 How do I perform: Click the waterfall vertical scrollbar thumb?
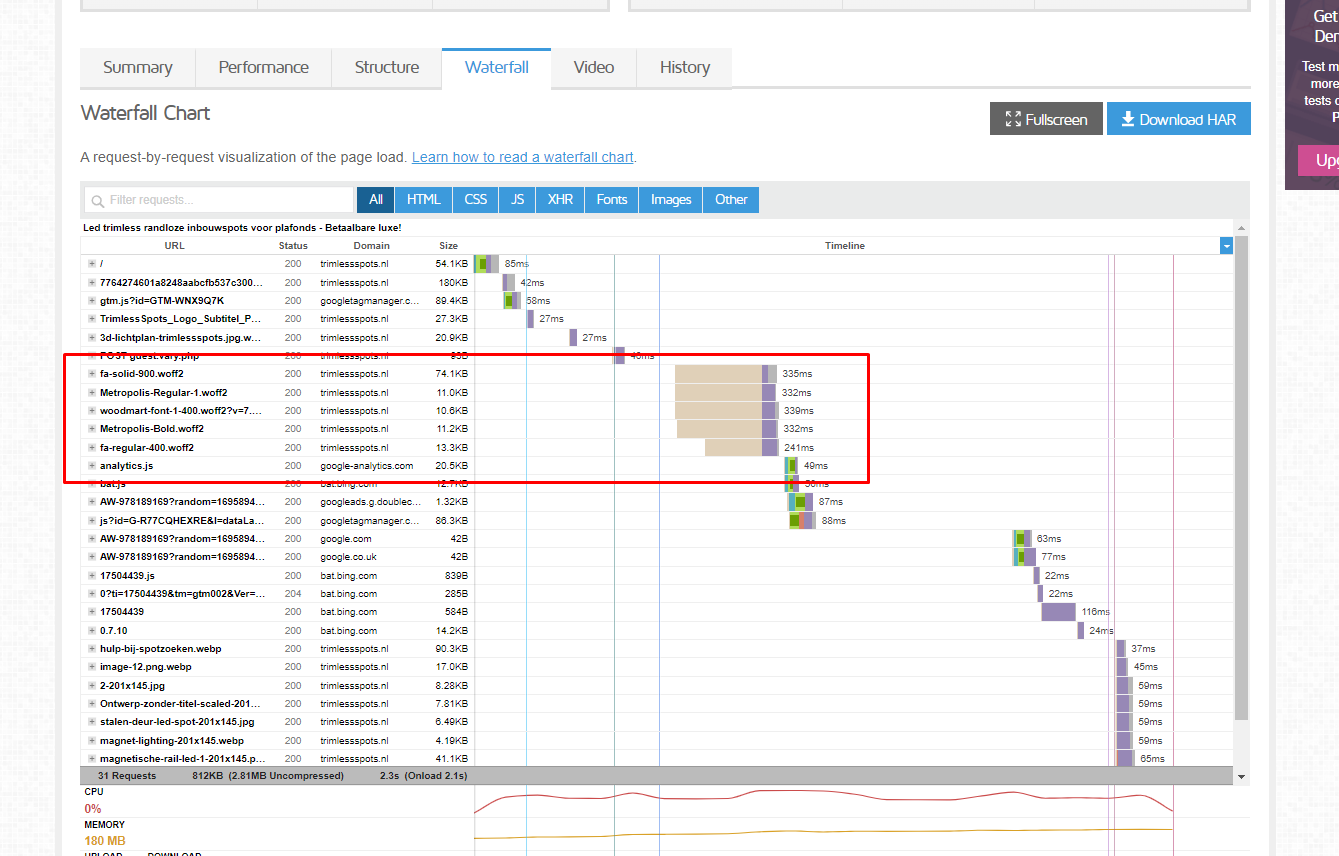coord(1242,479)
